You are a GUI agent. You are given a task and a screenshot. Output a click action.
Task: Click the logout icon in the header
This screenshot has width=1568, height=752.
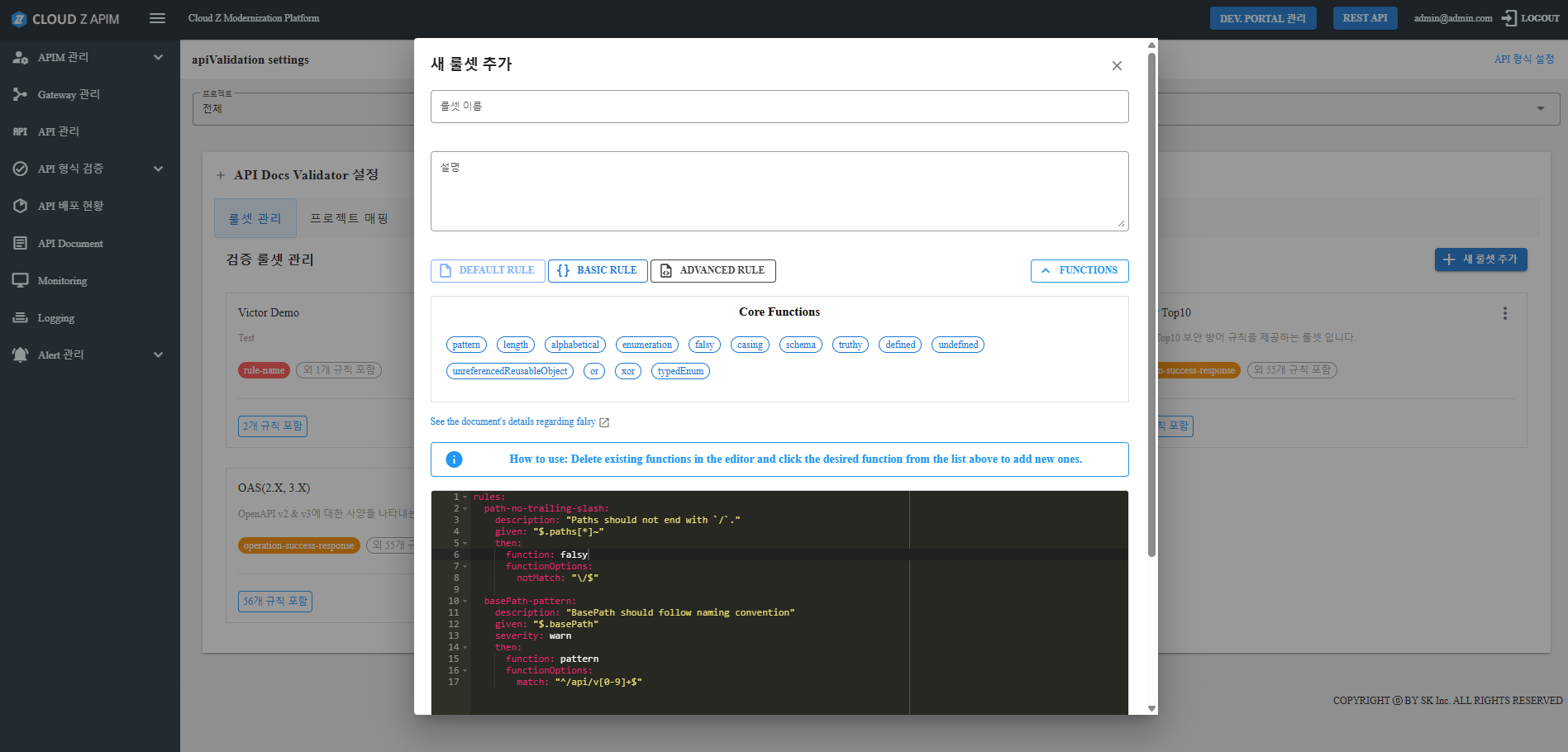point(1509,18)
